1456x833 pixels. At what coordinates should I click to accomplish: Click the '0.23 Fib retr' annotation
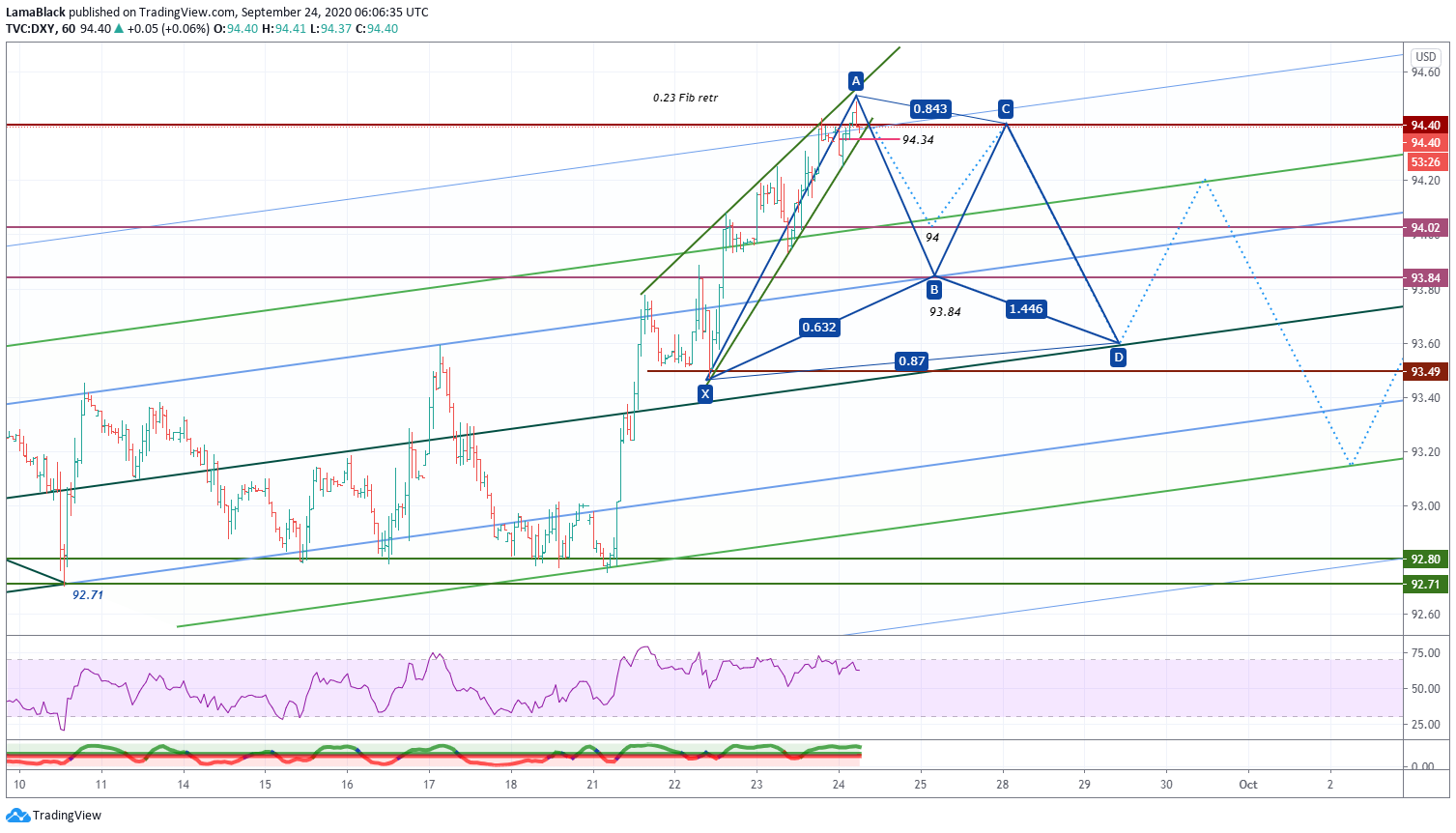pyautogui.click(x=685, y=98)
